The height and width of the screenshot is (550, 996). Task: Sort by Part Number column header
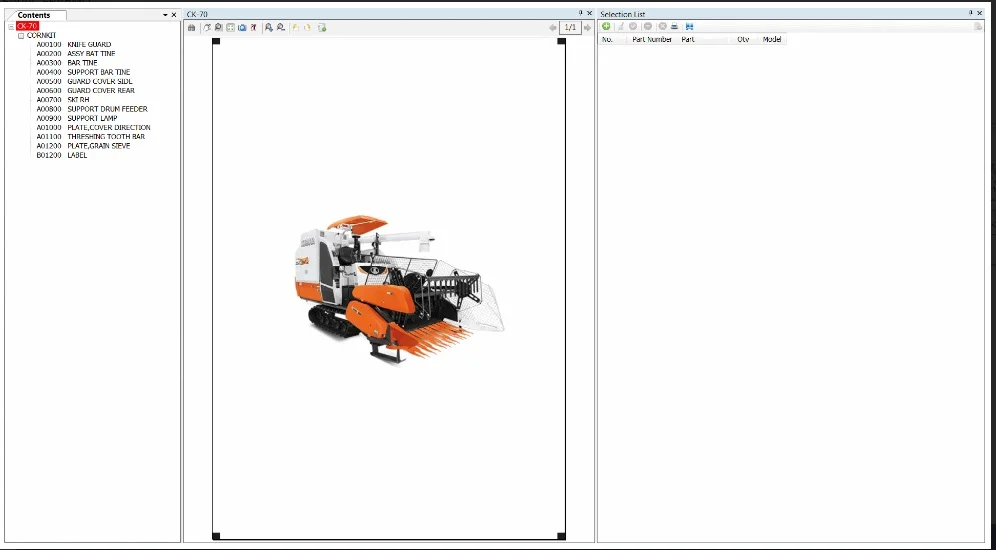(x=652, y=39)
